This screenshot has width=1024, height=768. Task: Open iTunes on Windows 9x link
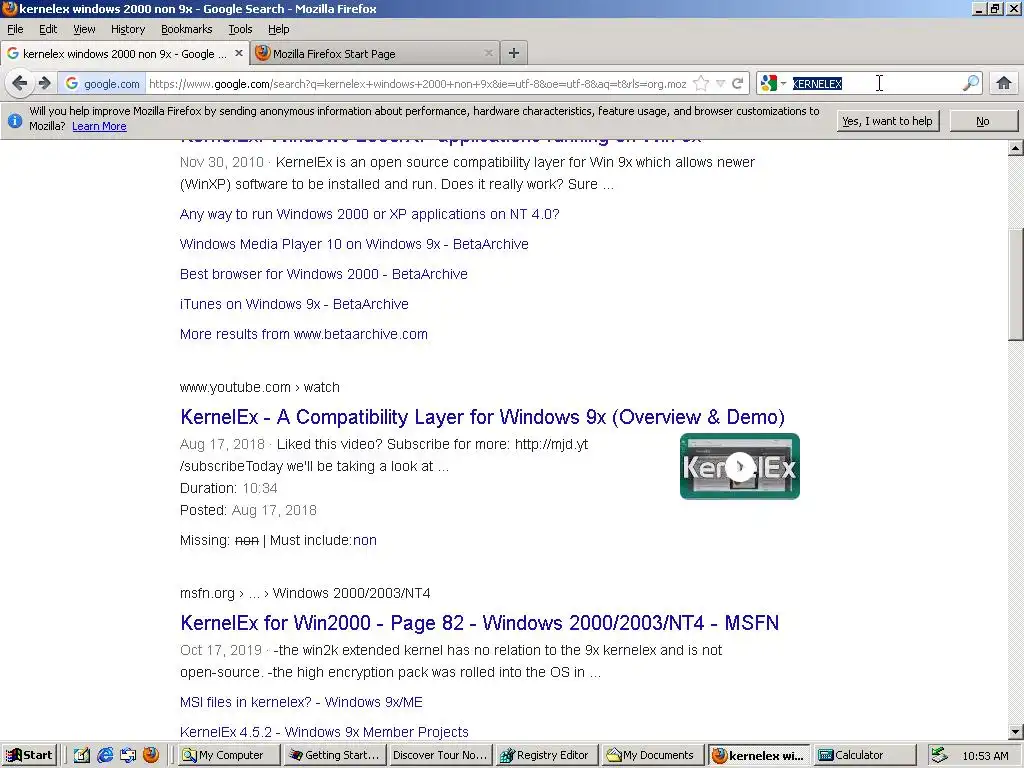[x=294, y=304]
